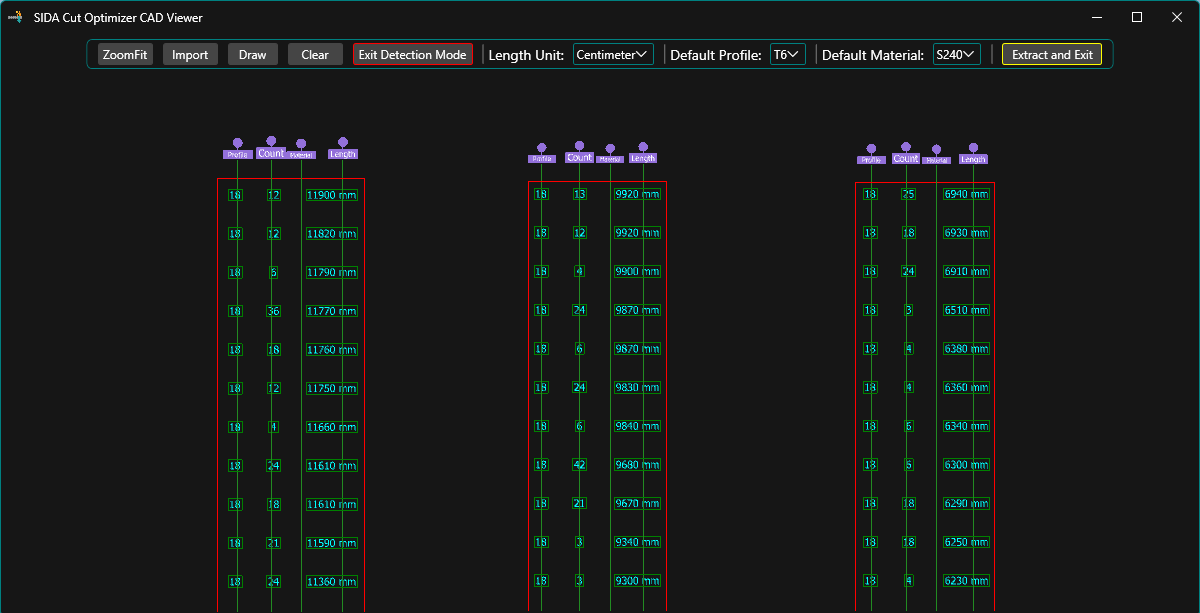Click the Profile marker handle in right table
The width and height of the screenshot is (1200, 613).
(871, 149)
